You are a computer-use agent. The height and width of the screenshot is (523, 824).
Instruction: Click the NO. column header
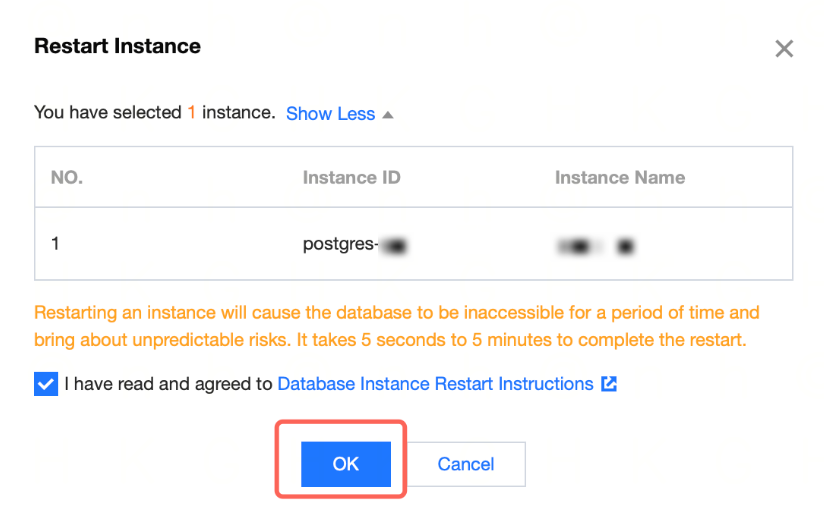click(67, 178)
